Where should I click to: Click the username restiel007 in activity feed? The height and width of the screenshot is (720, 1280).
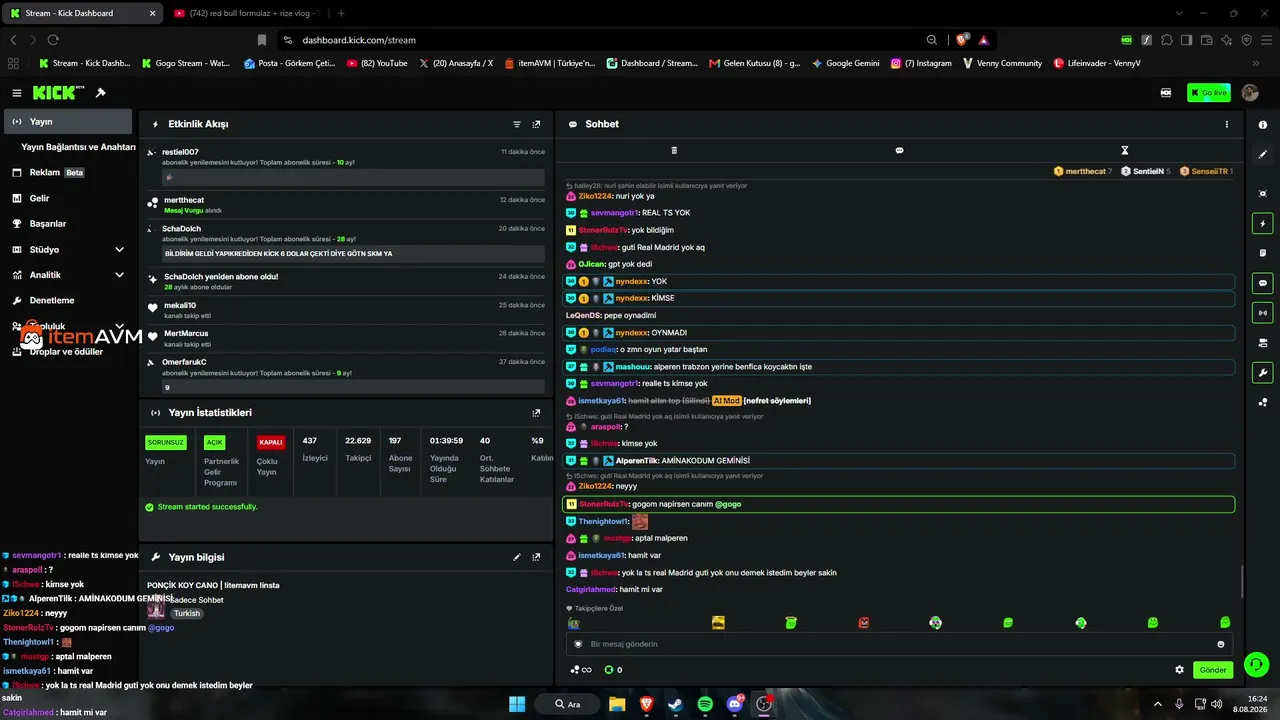click(x=180, y=152)
